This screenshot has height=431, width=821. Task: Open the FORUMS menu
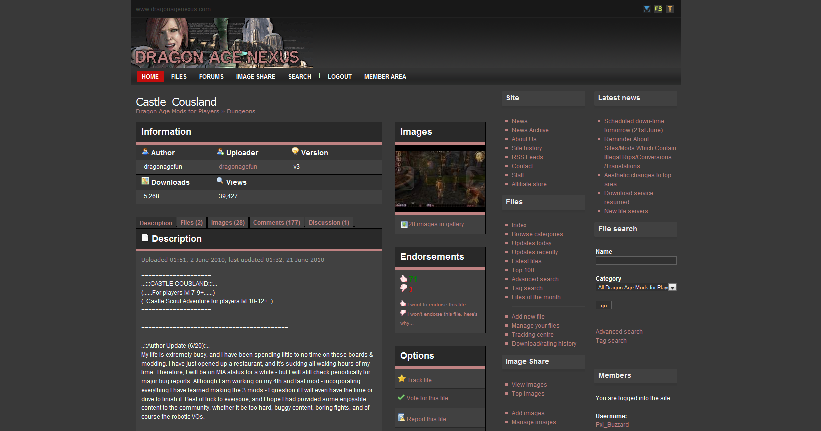(x=211, y=76)
